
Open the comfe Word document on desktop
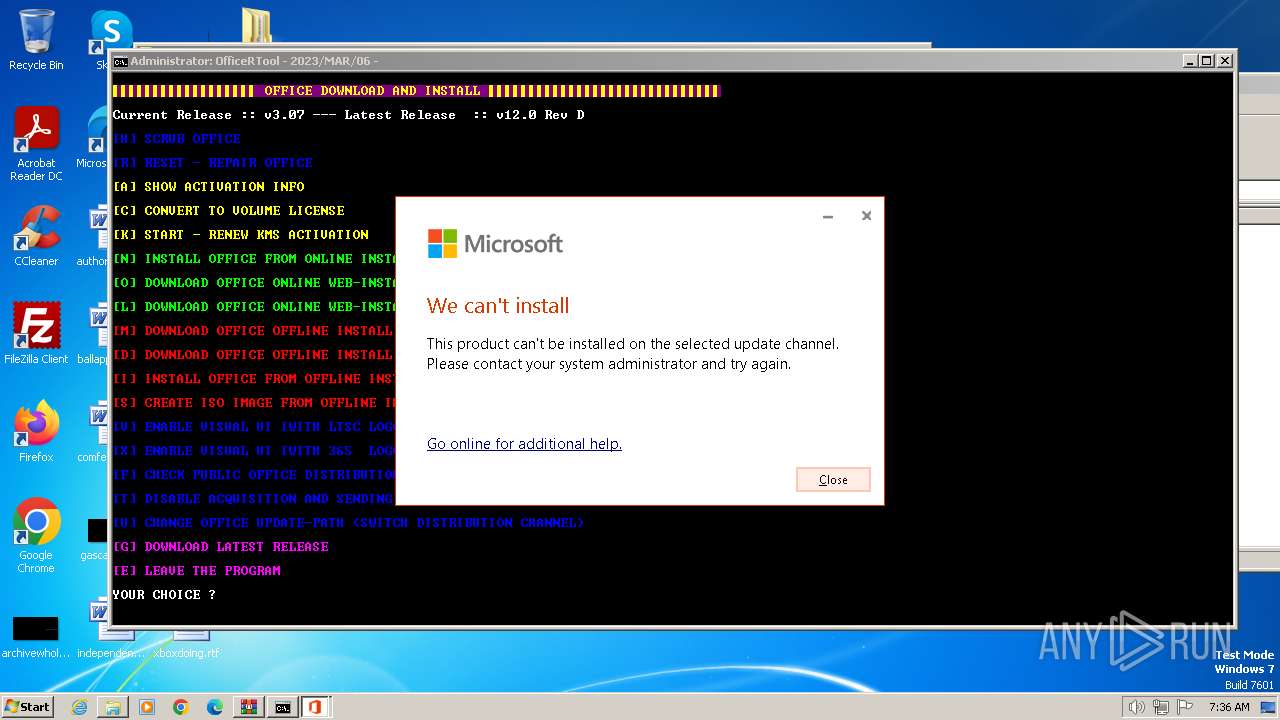96,432
